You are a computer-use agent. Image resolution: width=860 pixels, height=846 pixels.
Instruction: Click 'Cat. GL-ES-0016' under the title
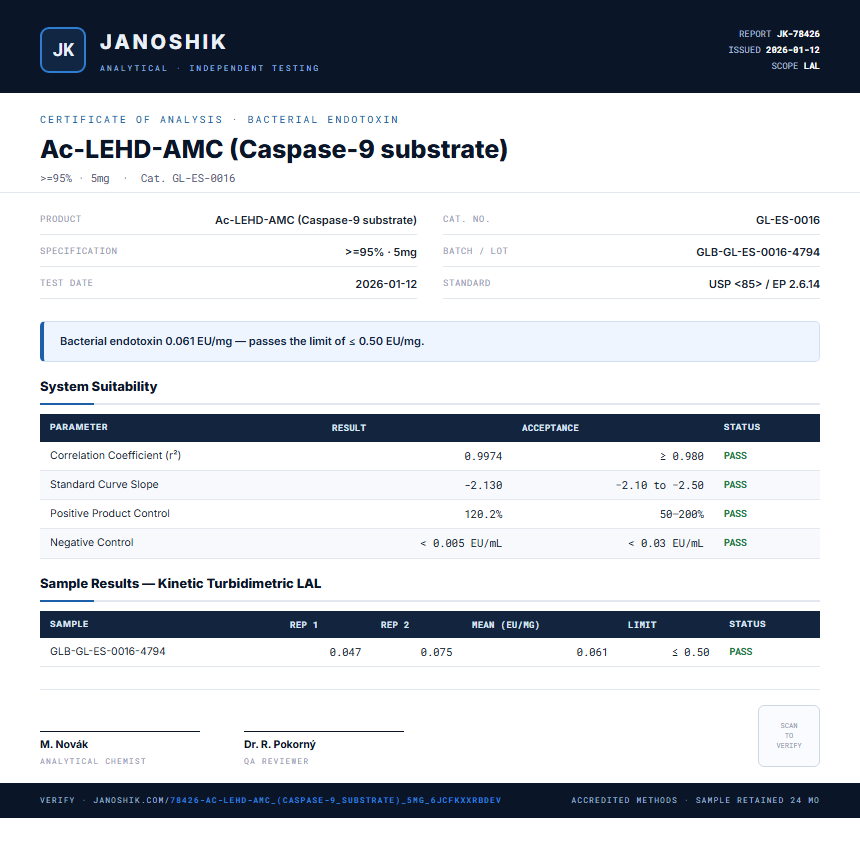(188, 178)
